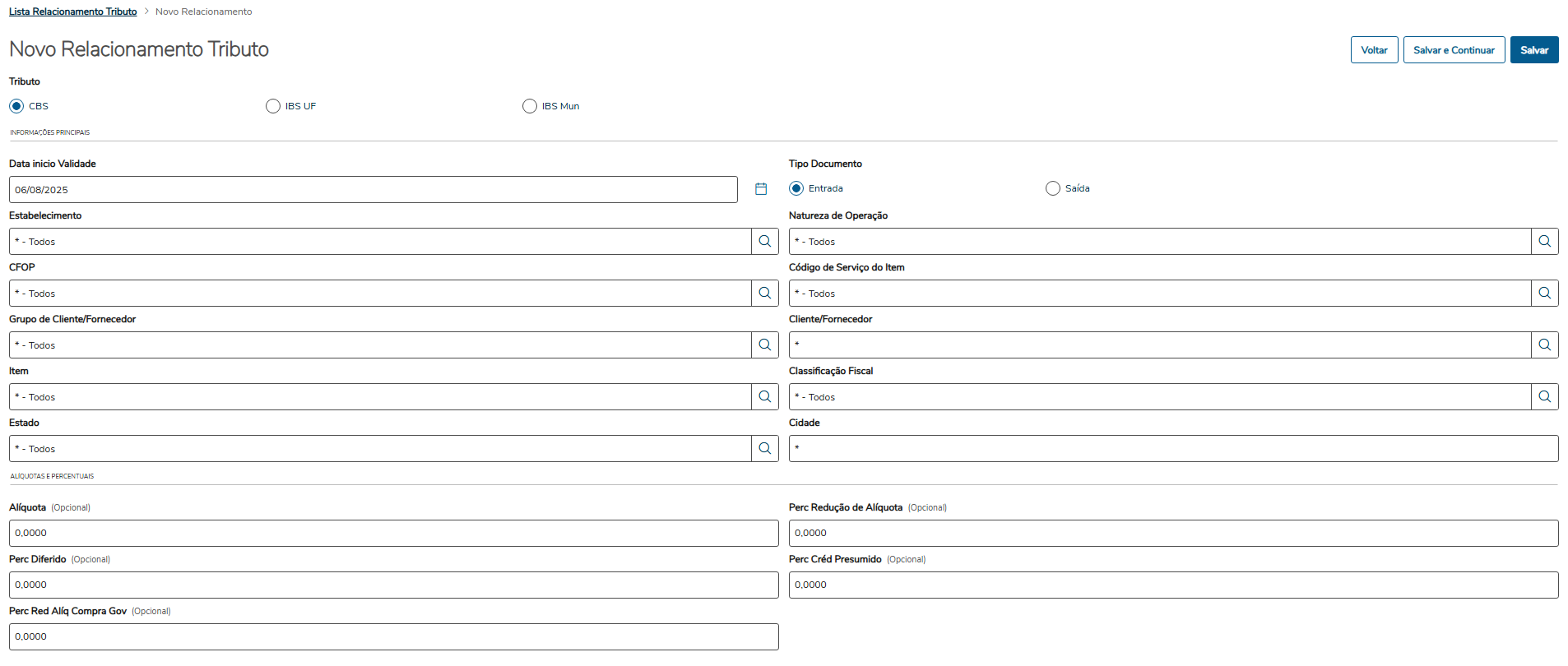
Task: Click the Estabelecimento search magnifier icon
Action: click(764, 242)
